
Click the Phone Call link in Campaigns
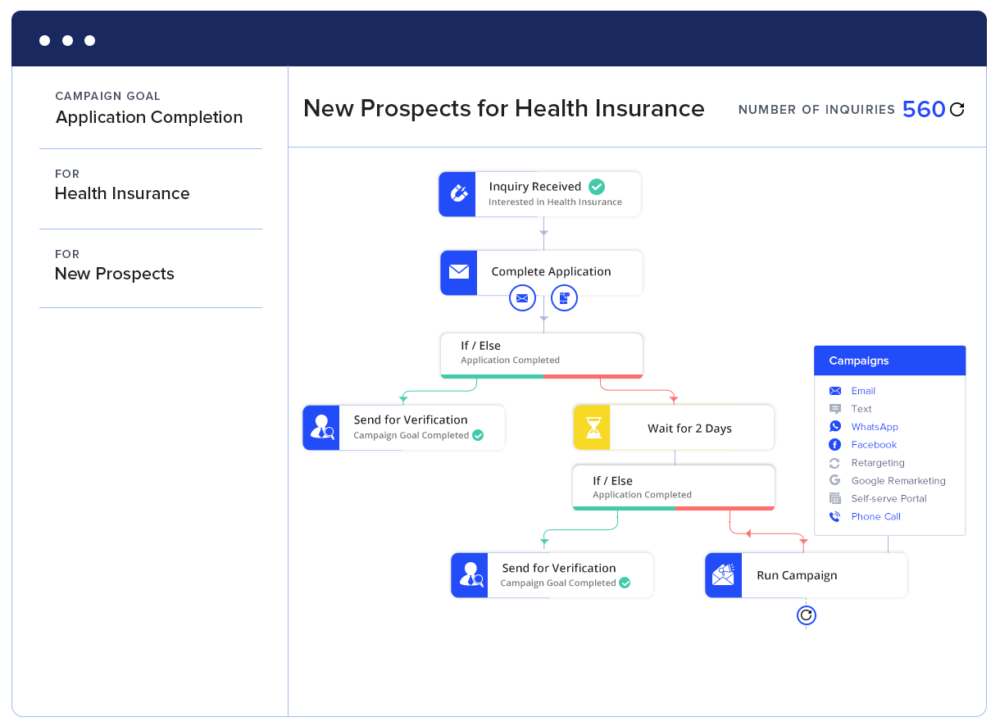pos(876,516)
